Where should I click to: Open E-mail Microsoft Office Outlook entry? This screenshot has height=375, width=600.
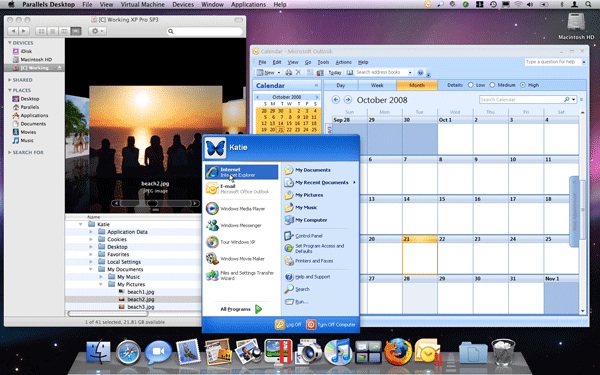[241, 189]
